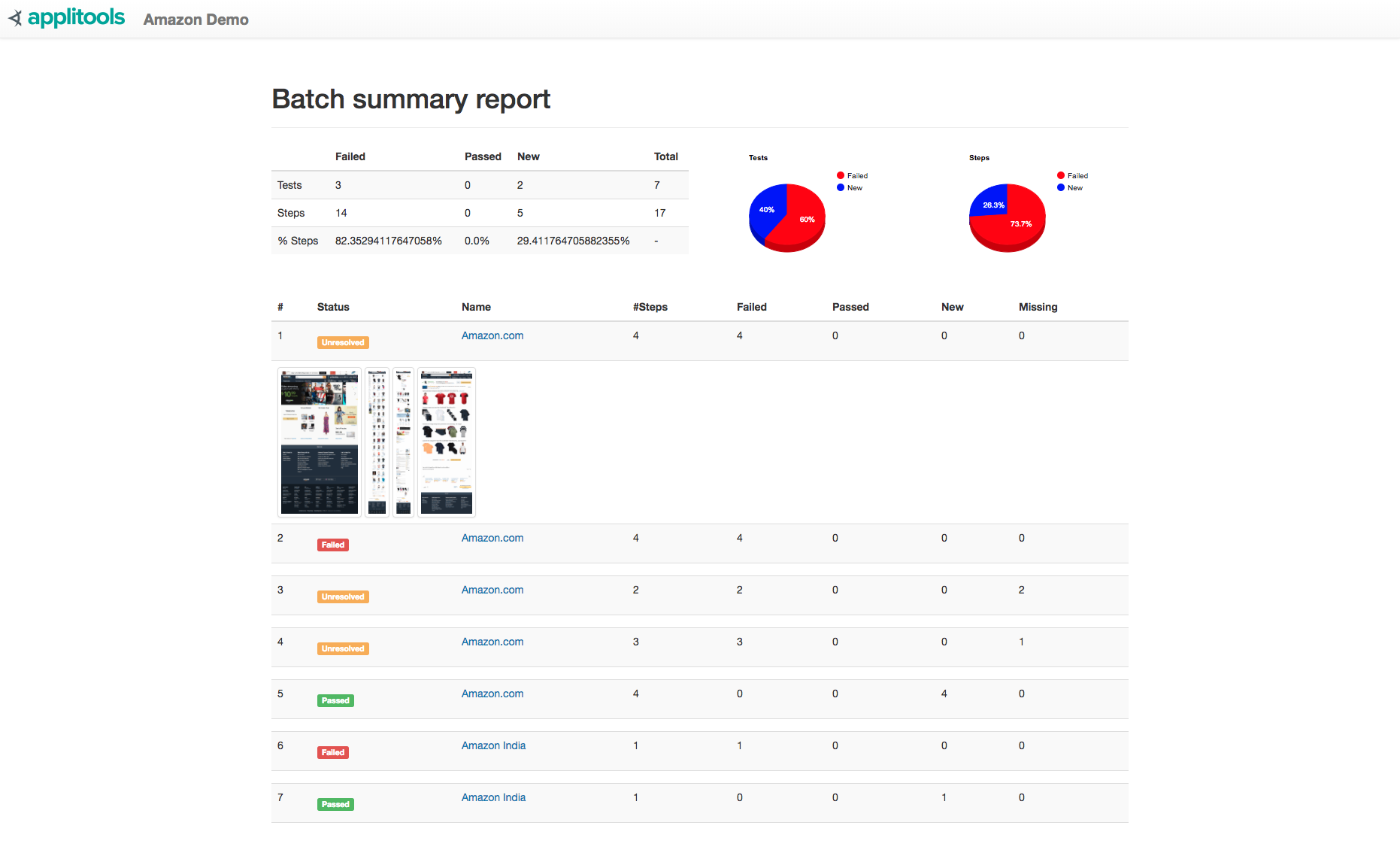Click New value 4 in row 5
The height and width of the screenshot is (850, 1400).
[x=944, y=694]
